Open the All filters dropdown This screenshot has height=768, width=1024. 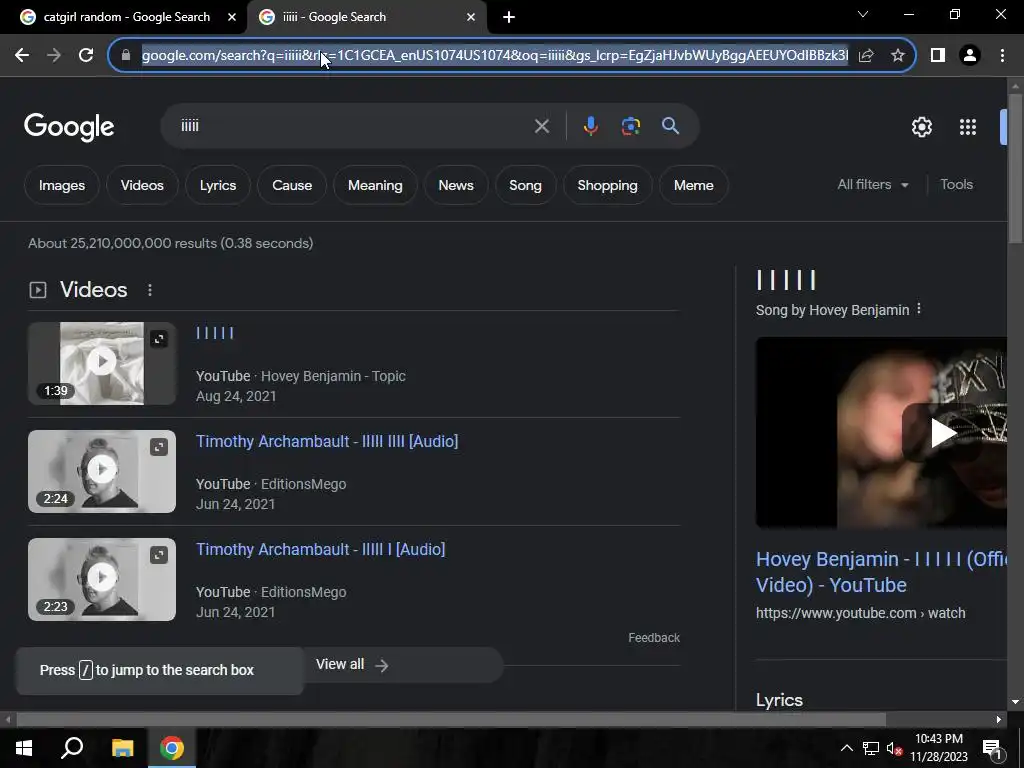point(872,185)
